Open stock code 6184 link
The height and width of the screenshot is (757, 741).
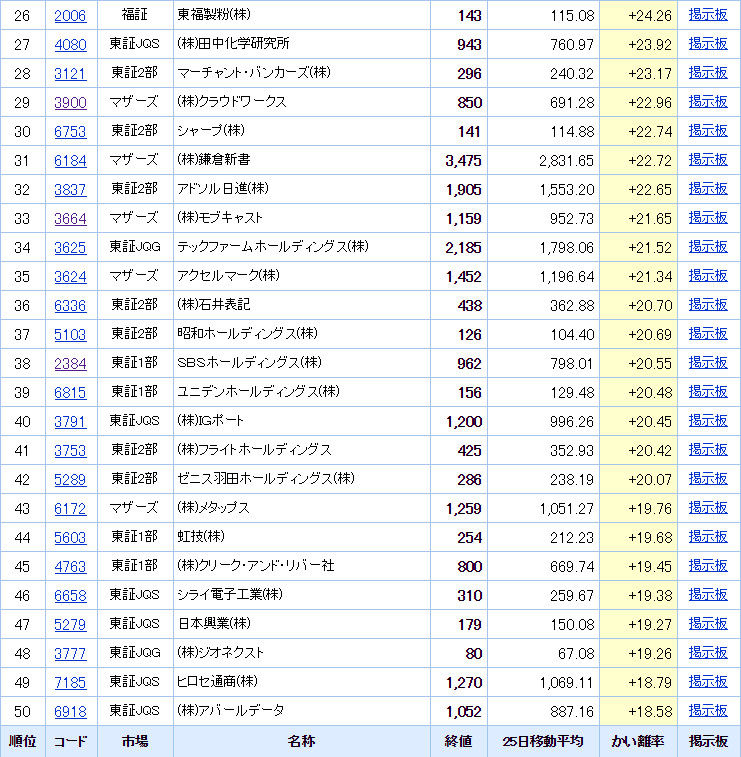click(70, 161)
